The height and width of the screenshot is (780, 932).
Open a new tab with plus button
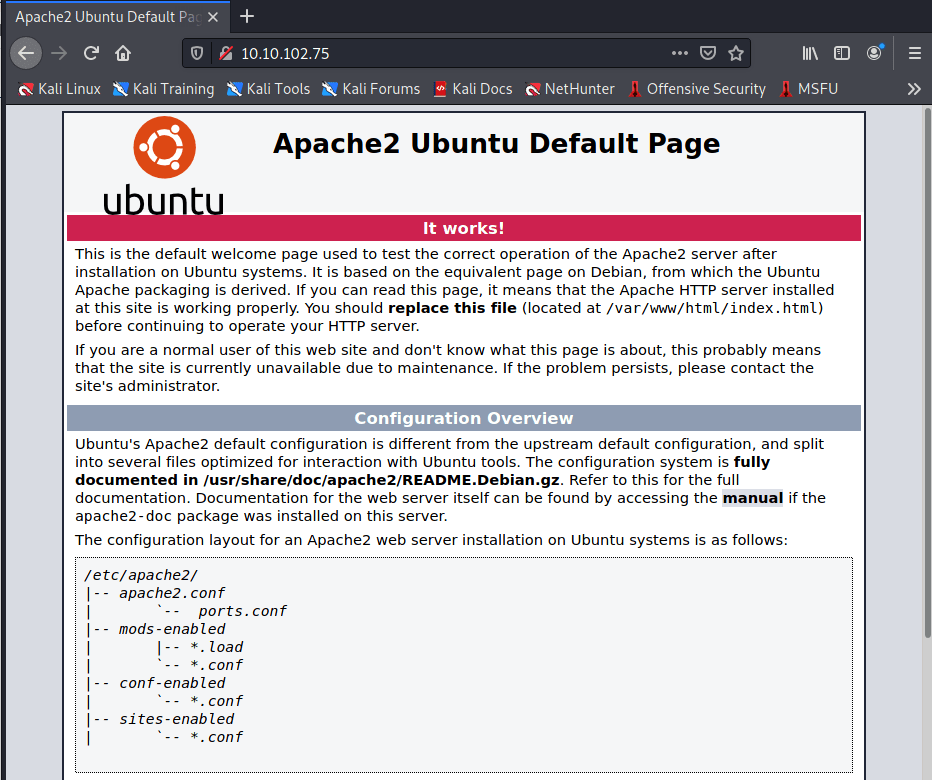pos(247,16)
